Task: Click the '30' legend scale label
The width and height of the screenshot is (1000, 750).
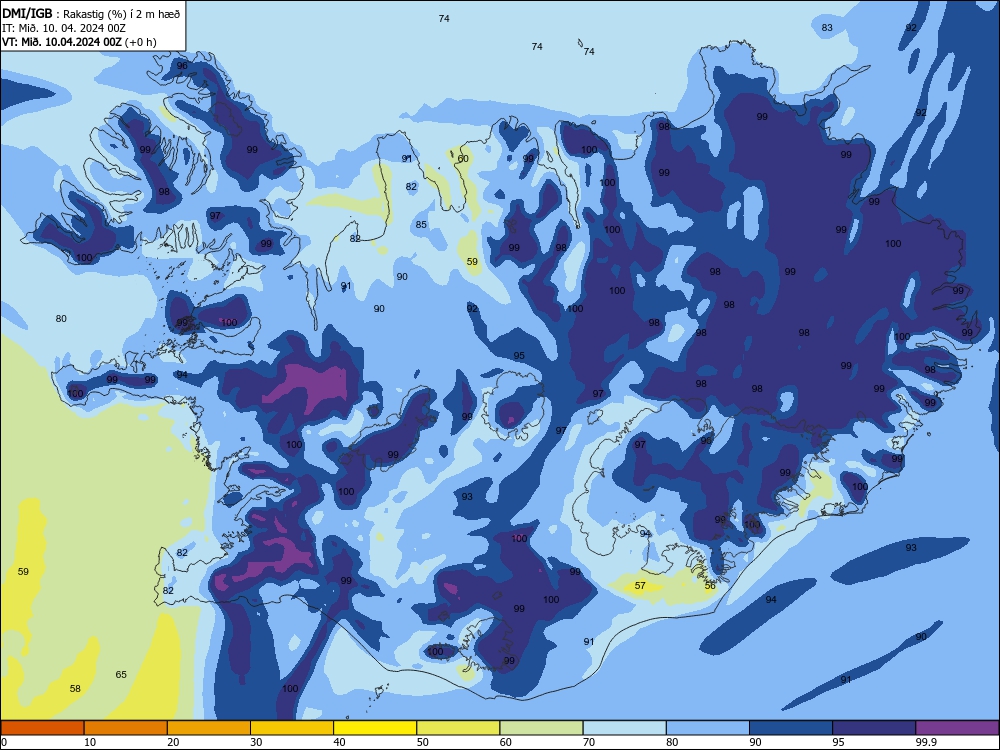Action: click(256, 742)
